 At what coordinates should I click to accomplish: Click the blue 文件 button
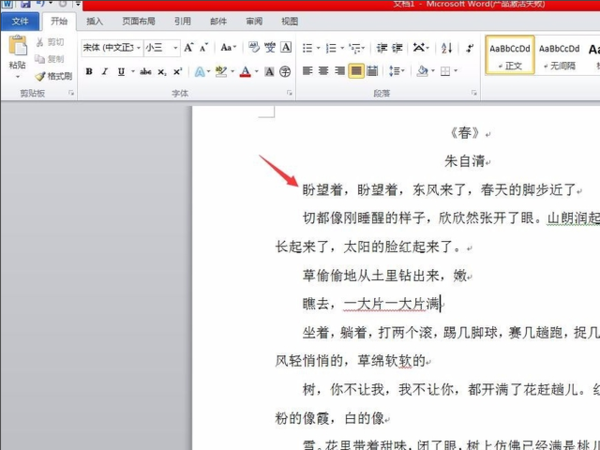(x=20, y=21)
